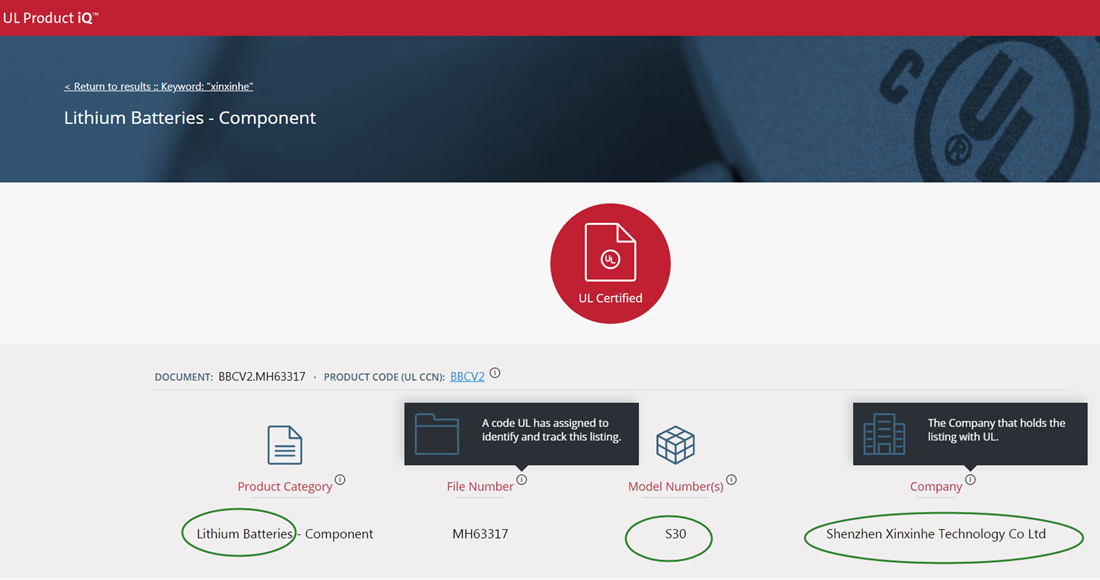Click Shenzhen Xinxinhe Technology Co Ltd text
Screen dimensions: 1100x580
click(936, 534)
